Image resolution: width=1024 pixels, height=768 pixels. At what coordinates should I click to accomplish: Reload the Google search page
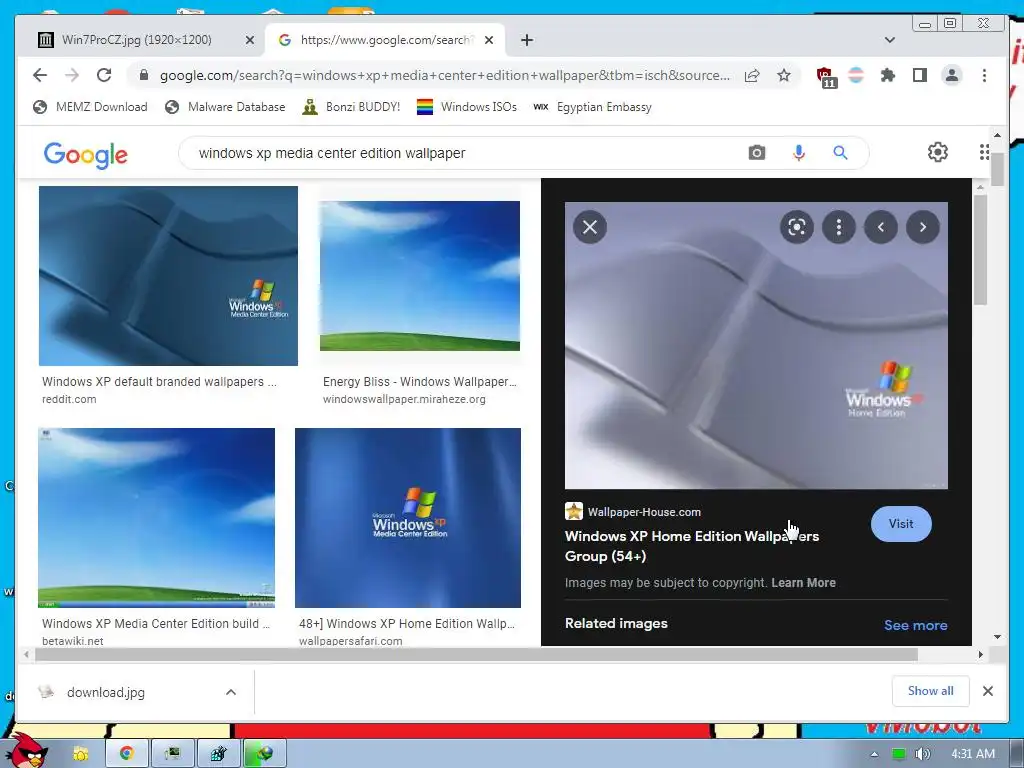tap(104, 75)
